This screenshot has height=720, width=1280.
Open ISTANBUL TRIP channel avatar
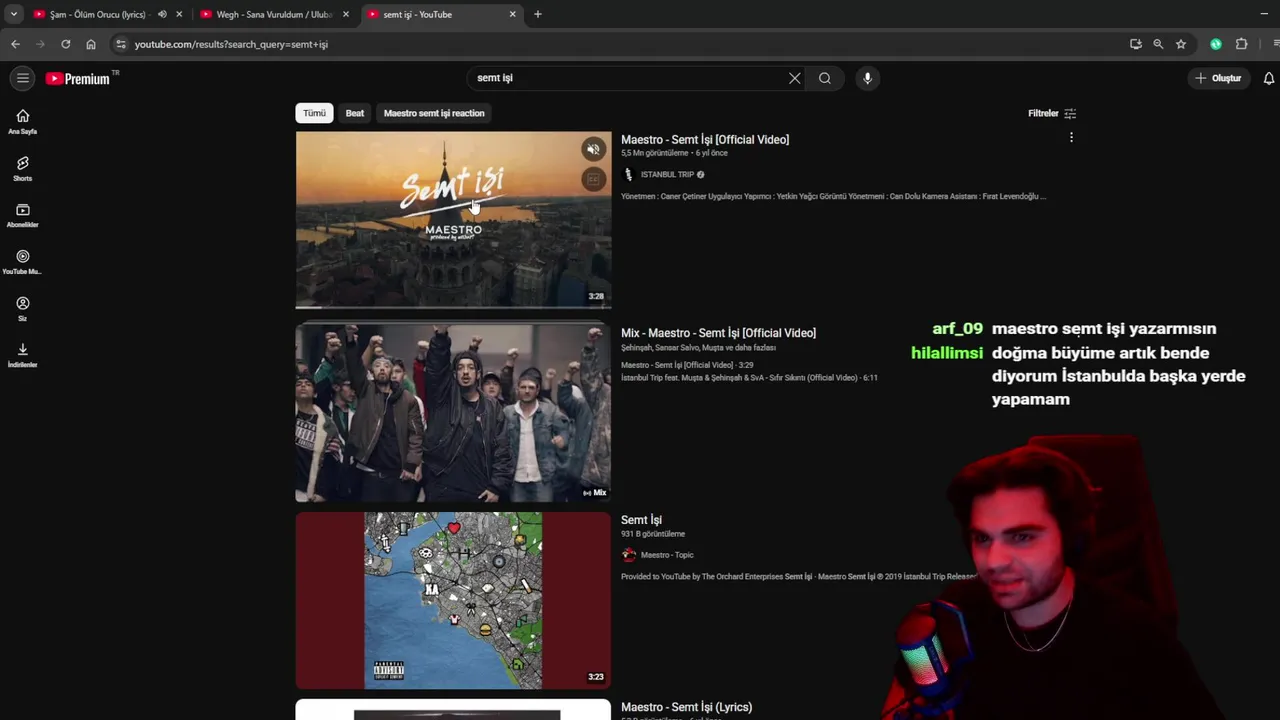point(628,174)
